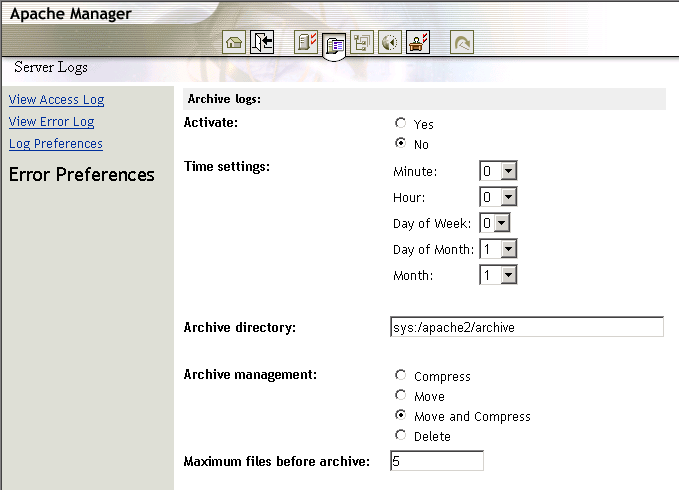Choose Move archive management option

pos(401,395)
